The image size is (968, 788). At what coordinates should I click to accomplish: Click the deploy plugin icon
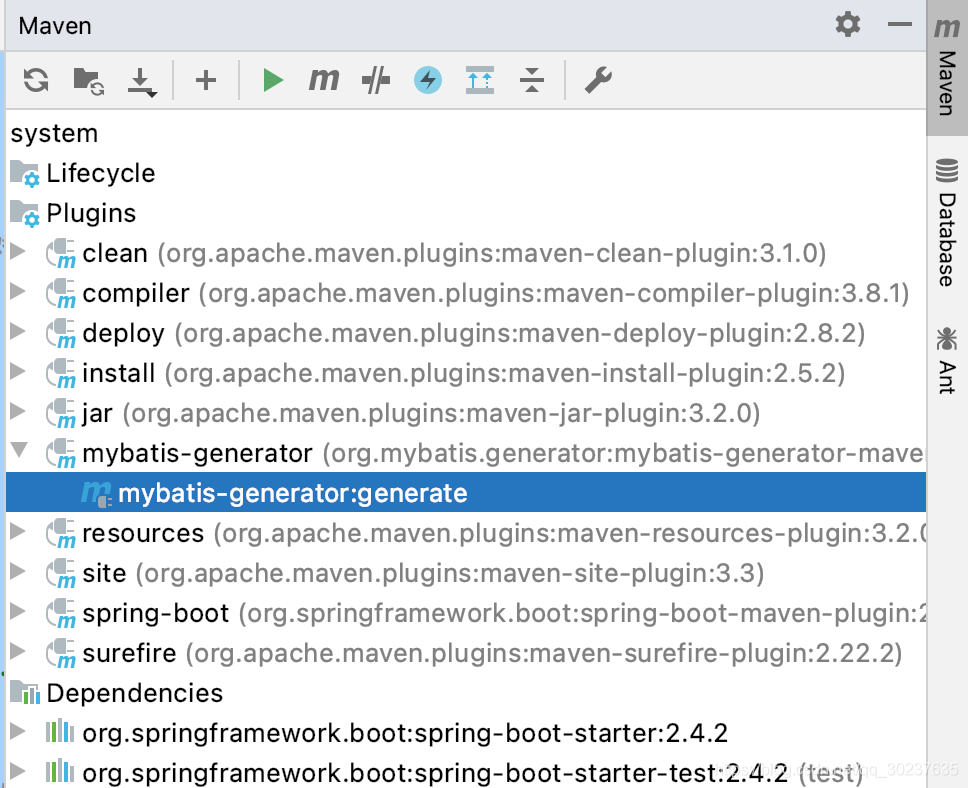coord(60,334)
